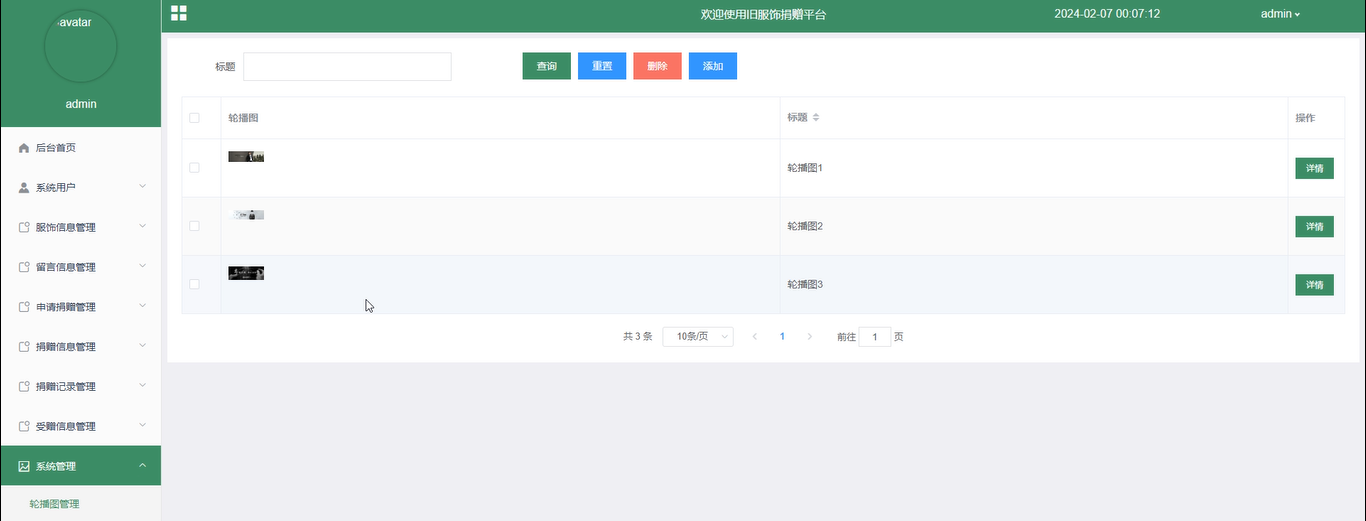
Task: Click the blue 重置 reset button
Action: point(602,66)
